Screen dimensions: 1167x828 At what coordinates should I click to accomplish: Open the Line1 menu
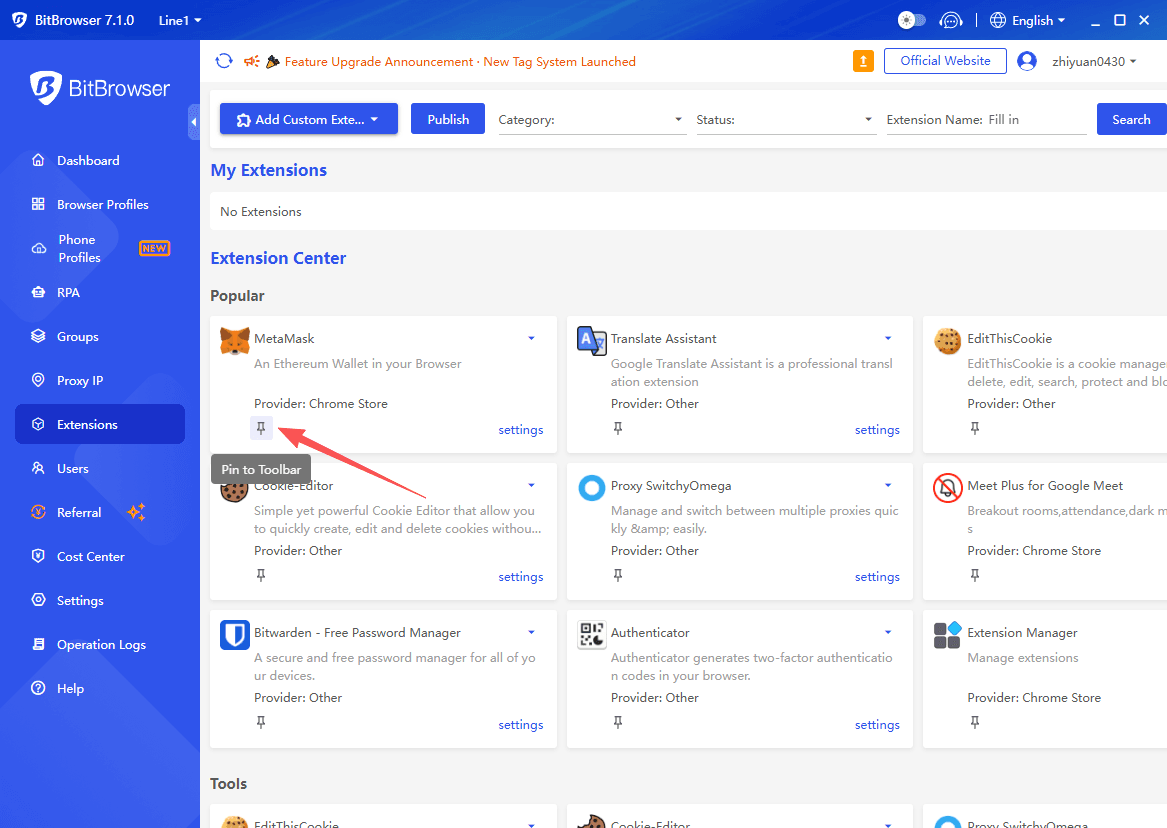[179, 19]
